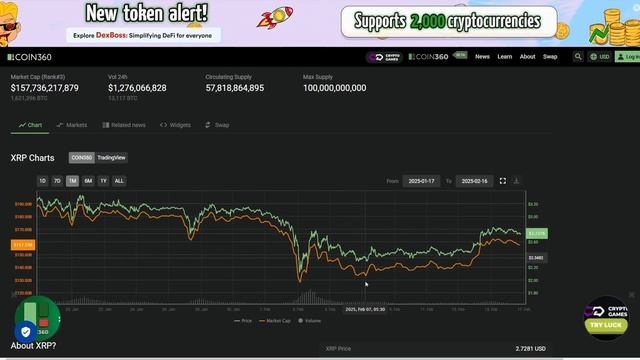The image size is (640, 360).
Task: Click the circulating supply value 57,818,864,895
Action: [x=235, y=88]
